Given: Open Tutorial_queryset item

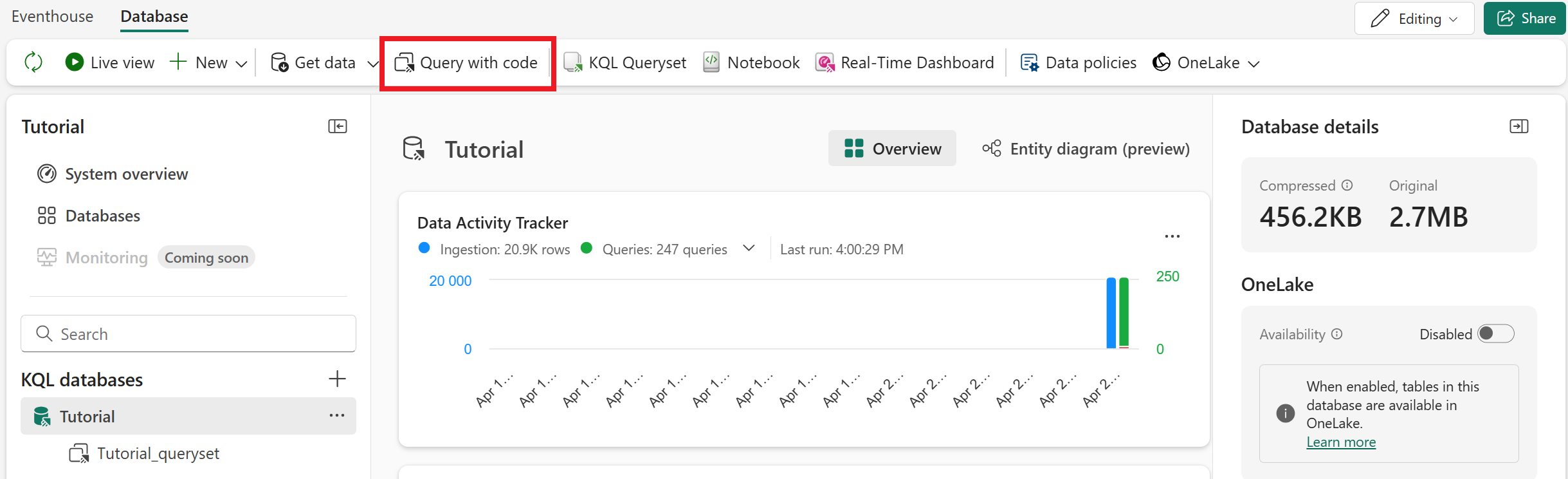Looking at the screenshot, I should pyautogui.click(x=144, y=453).
